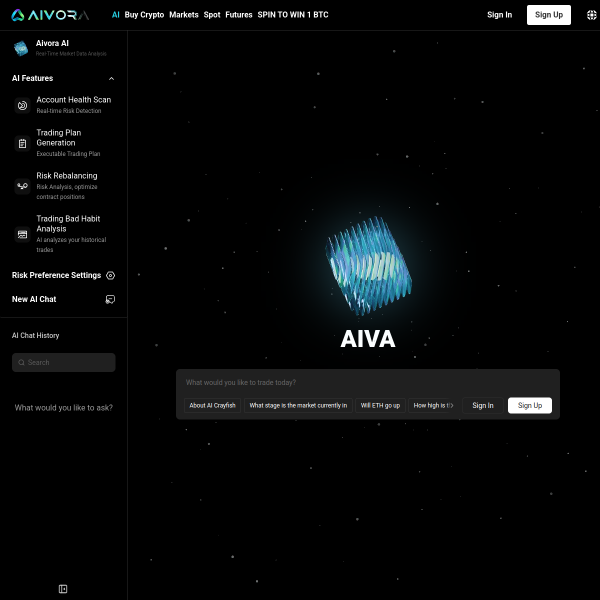Start a New AI Chat

pyautogui.click(x=64, y=299)
